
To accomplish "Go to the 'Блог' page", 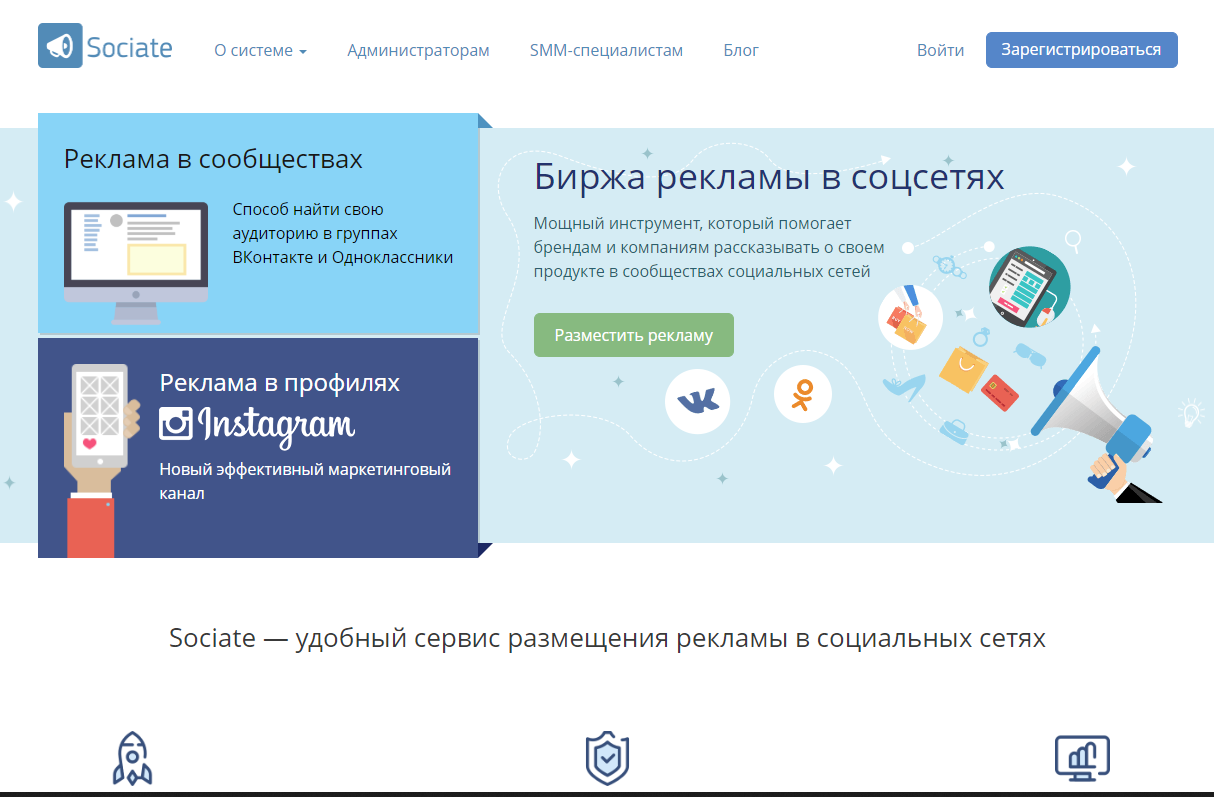I will click(741, 50).
